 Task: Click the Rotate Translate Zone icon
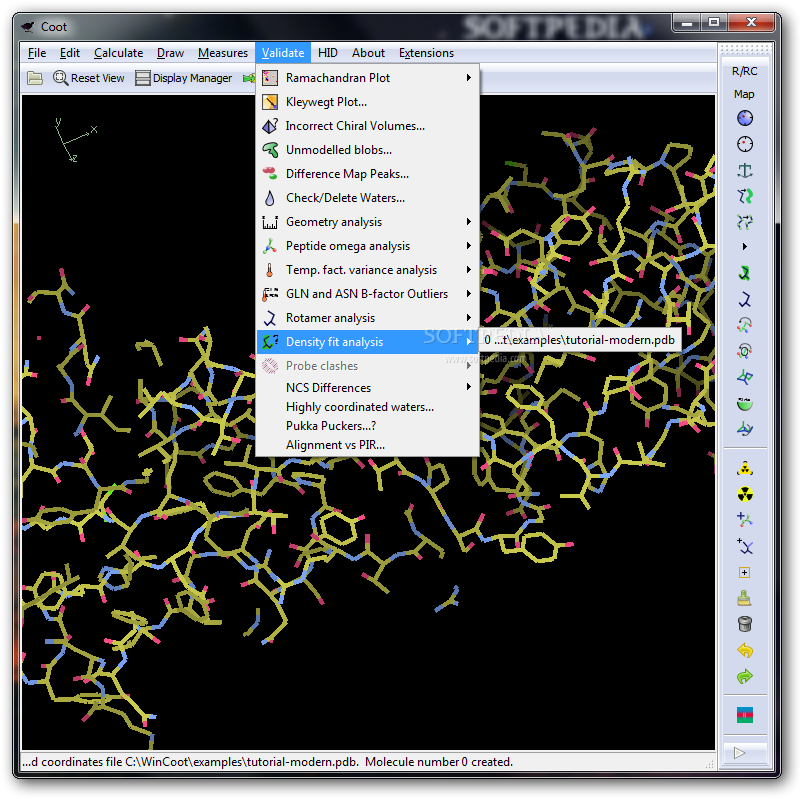tap(745, 196)
